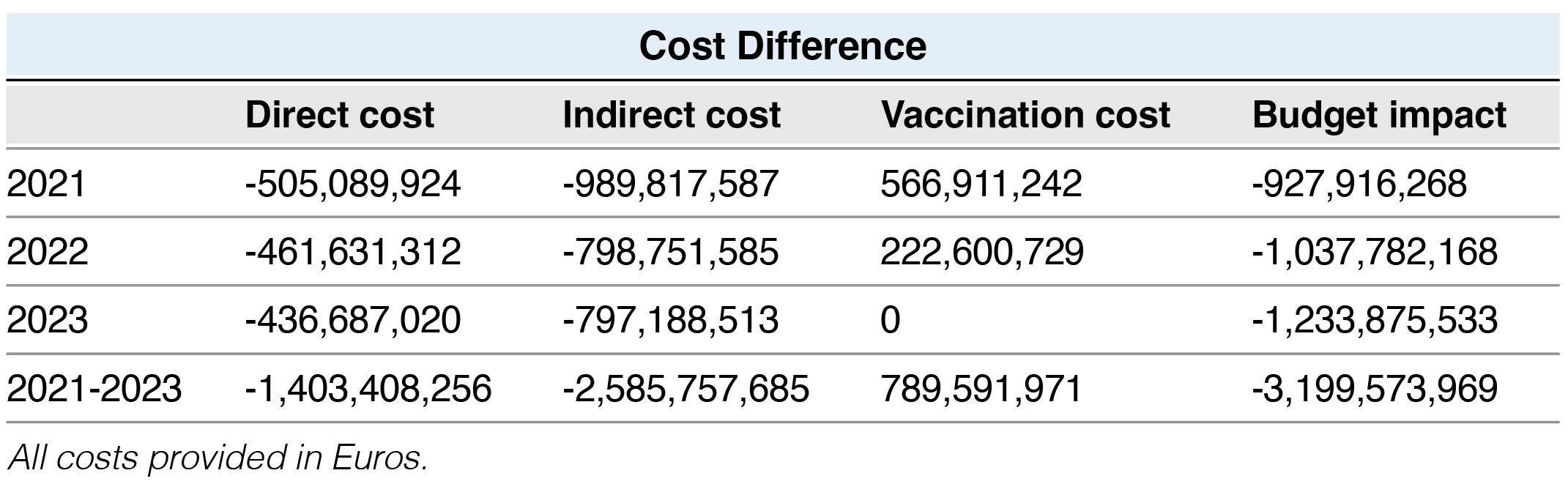Select the 2023 indirect cost -797,188,513
The width and height of the screenshot is (1568, 484).
[x=670, y=320]
